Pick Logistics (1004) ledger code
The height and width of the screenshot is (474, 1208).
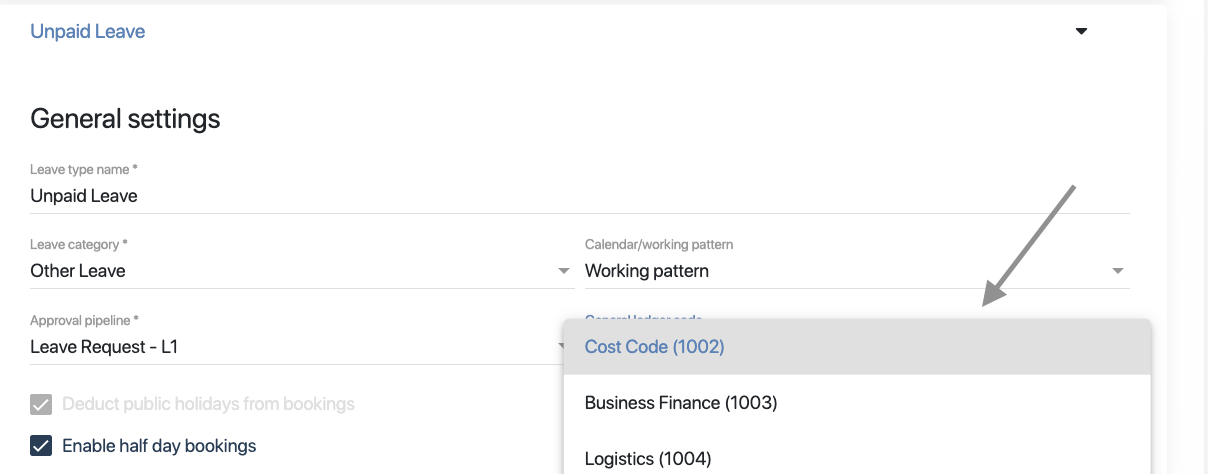(x=648, y=459)
